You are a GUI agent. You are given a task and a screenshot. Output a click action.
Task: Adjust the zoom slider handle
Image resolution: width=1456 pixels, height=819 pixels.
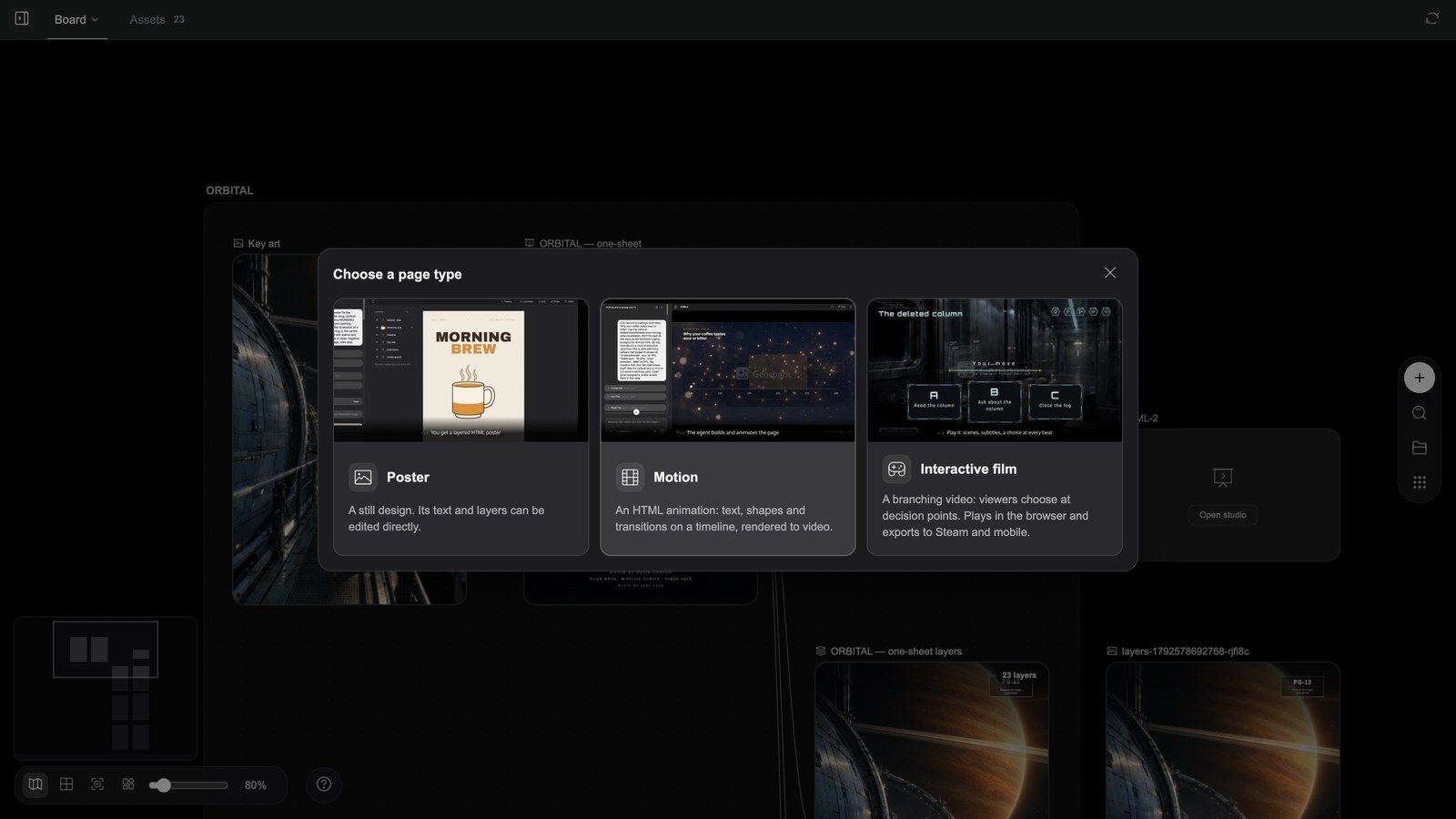click(x=163, y=784)
